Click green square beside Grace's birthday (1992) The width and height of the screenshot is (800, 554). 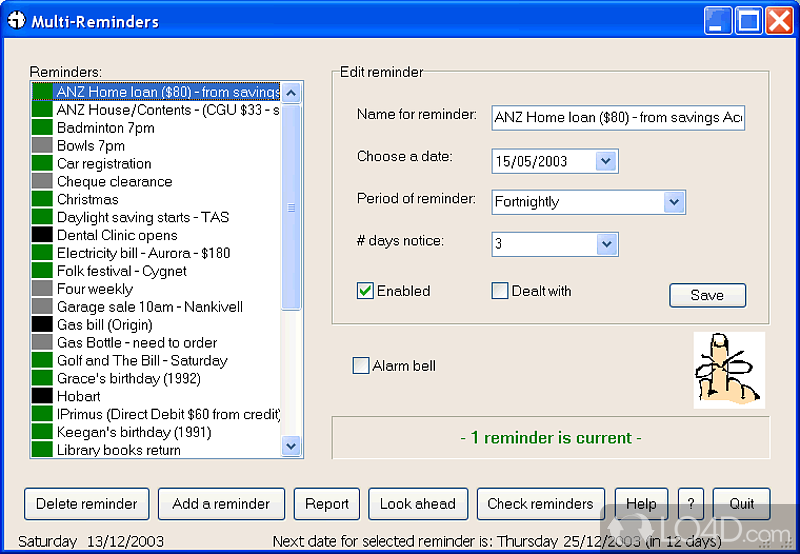(42, 378)
